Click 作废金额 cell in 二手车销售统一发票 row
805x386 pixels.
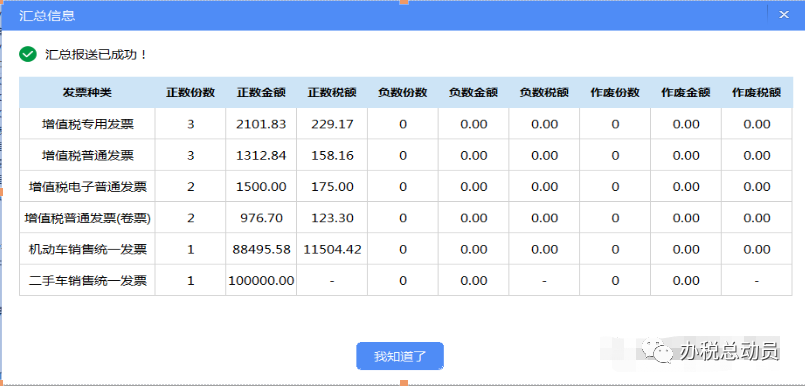point(686,281)
